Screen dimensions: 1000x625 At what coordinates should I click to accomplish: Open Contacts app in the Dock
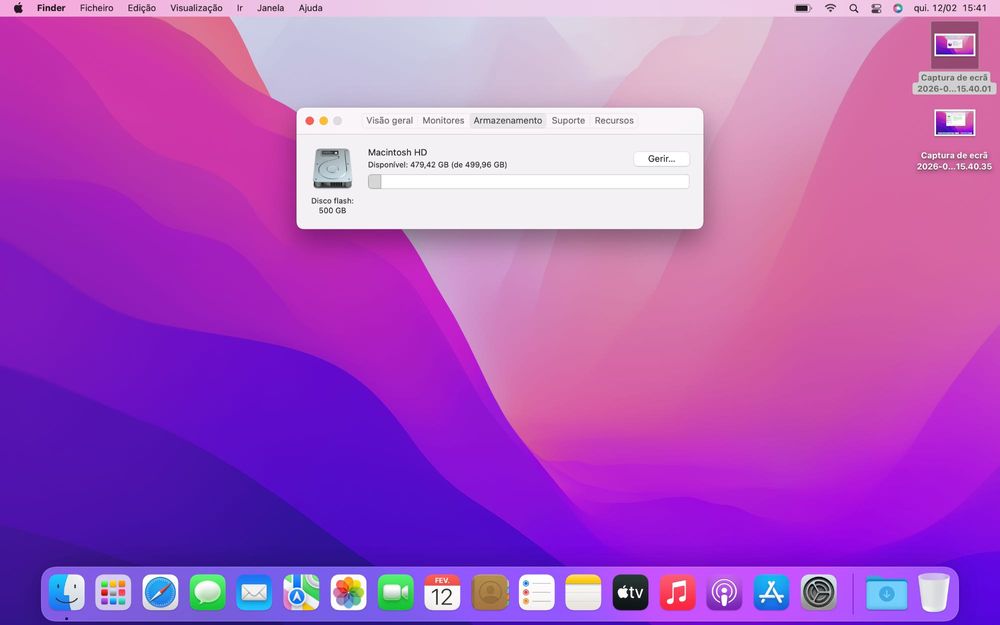(490, 592)
